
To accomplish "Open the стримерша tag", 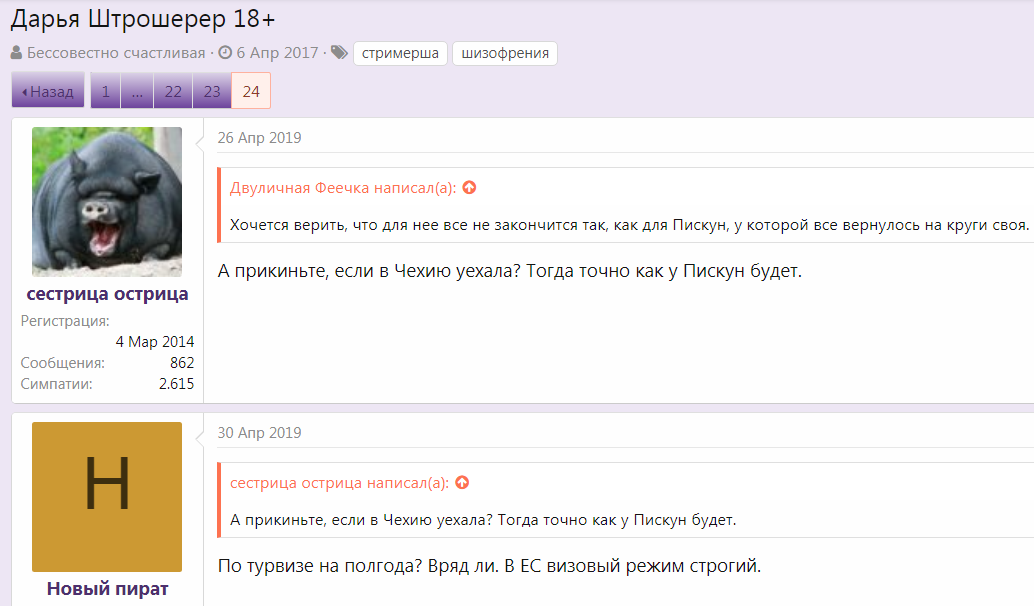I will [x=400, y=53].
